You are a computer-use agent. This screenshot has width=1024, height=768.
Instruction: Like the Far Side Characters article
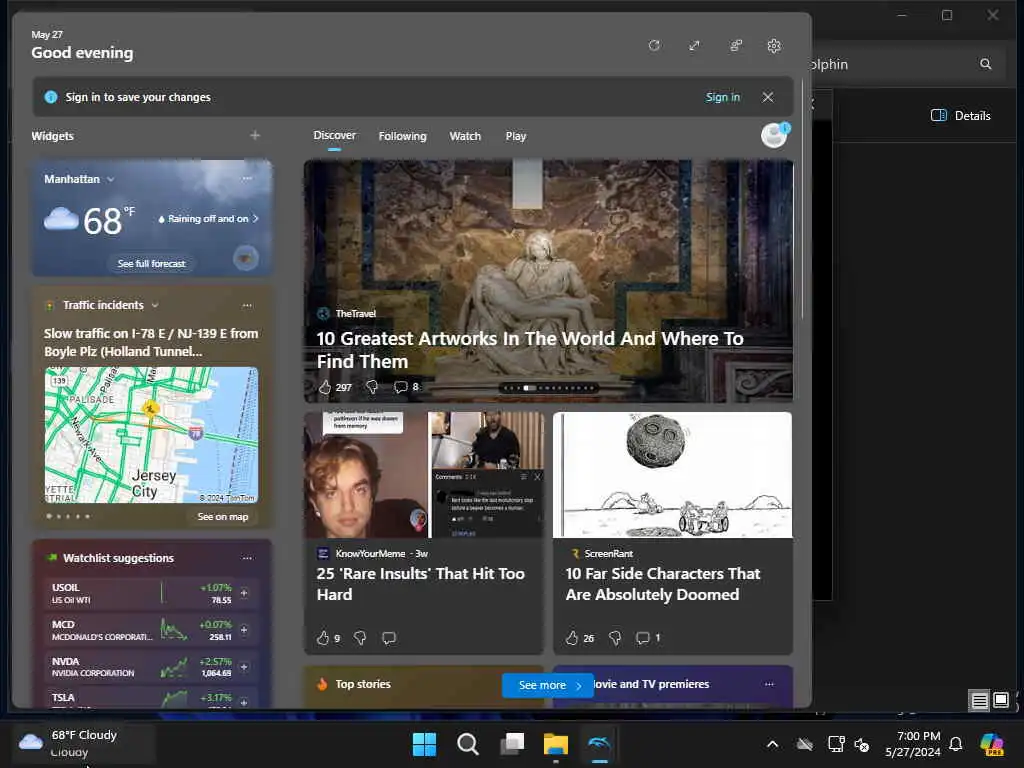click(572, 638)
